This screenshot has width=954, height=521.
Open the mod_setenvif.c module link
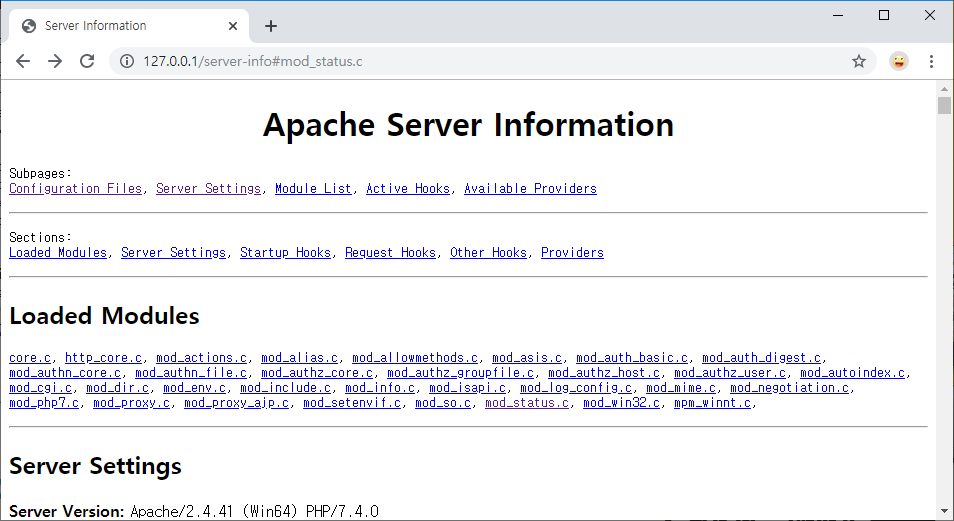[x=352, y=403]
